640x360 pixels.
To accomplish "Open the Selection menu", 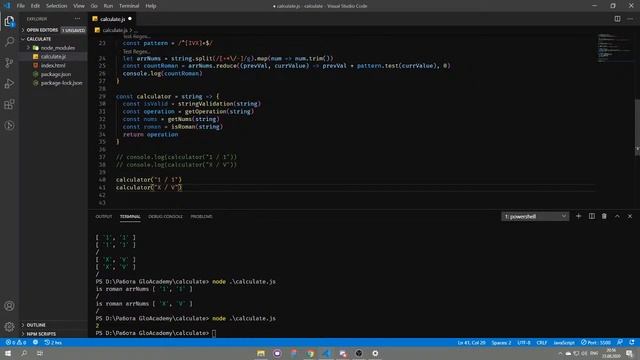I will [56, 6].
